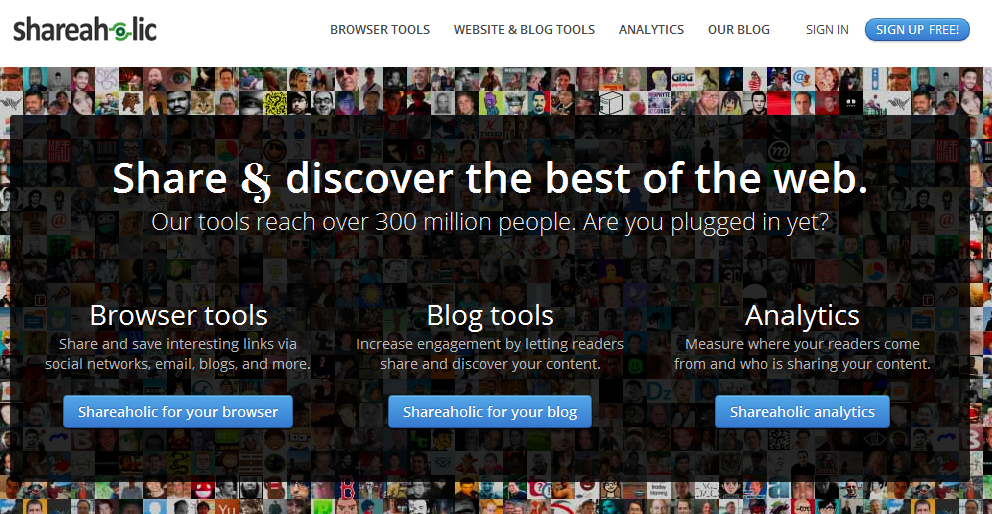This screenshot has height=514, width=992.
Task: Open the Browser Tools menu
Action: (x=380, y=30)
